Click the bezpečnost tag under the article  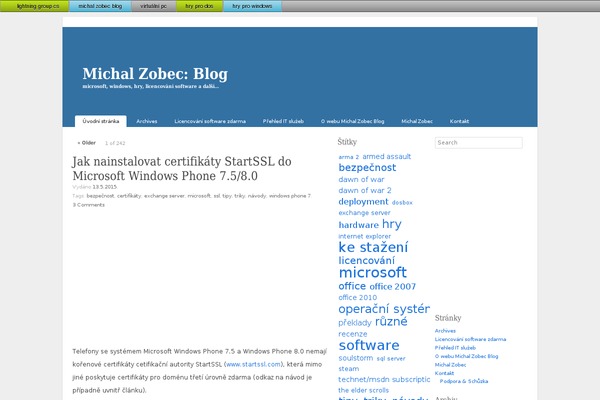pyautogui.click(x=100, y=196)
